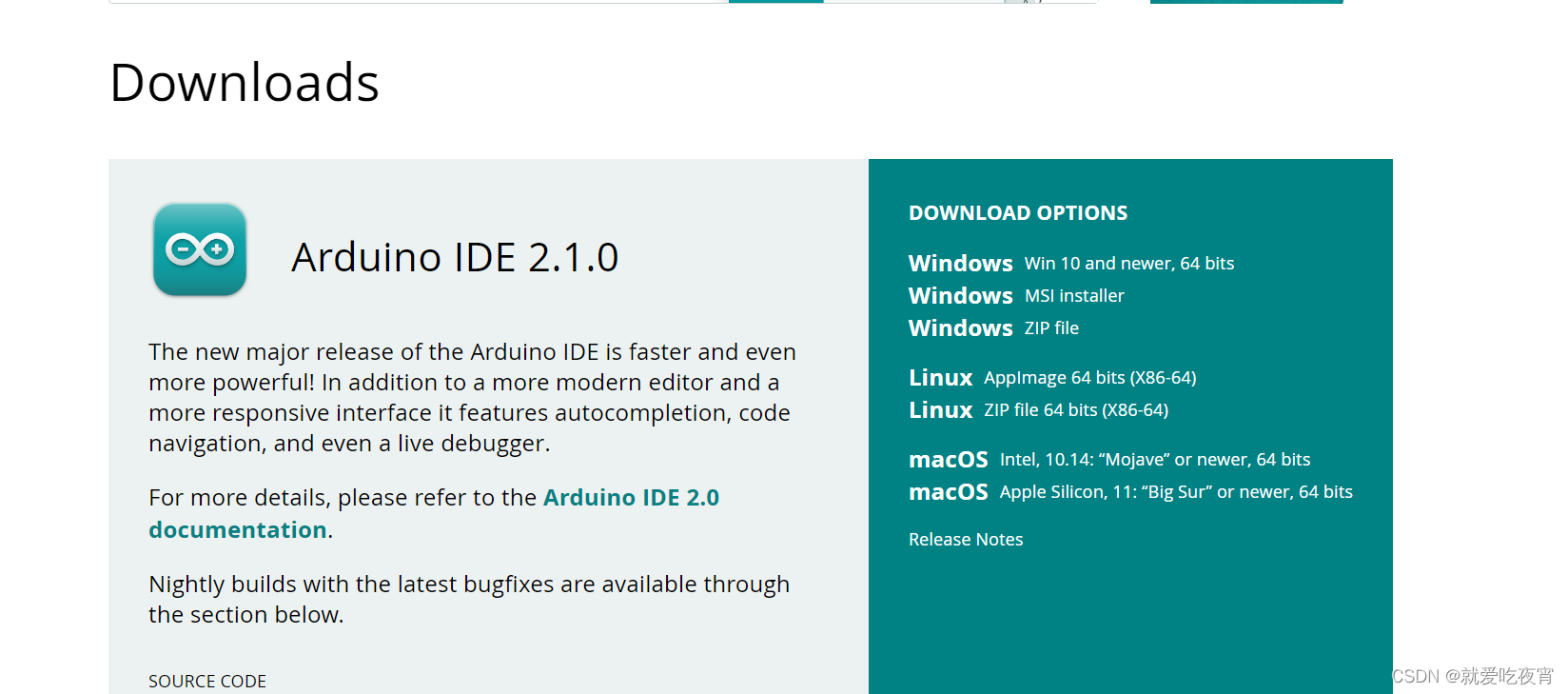Download macOS Intel Mojave or newer build
The image size is (1568, 694).
(1109, 460)
